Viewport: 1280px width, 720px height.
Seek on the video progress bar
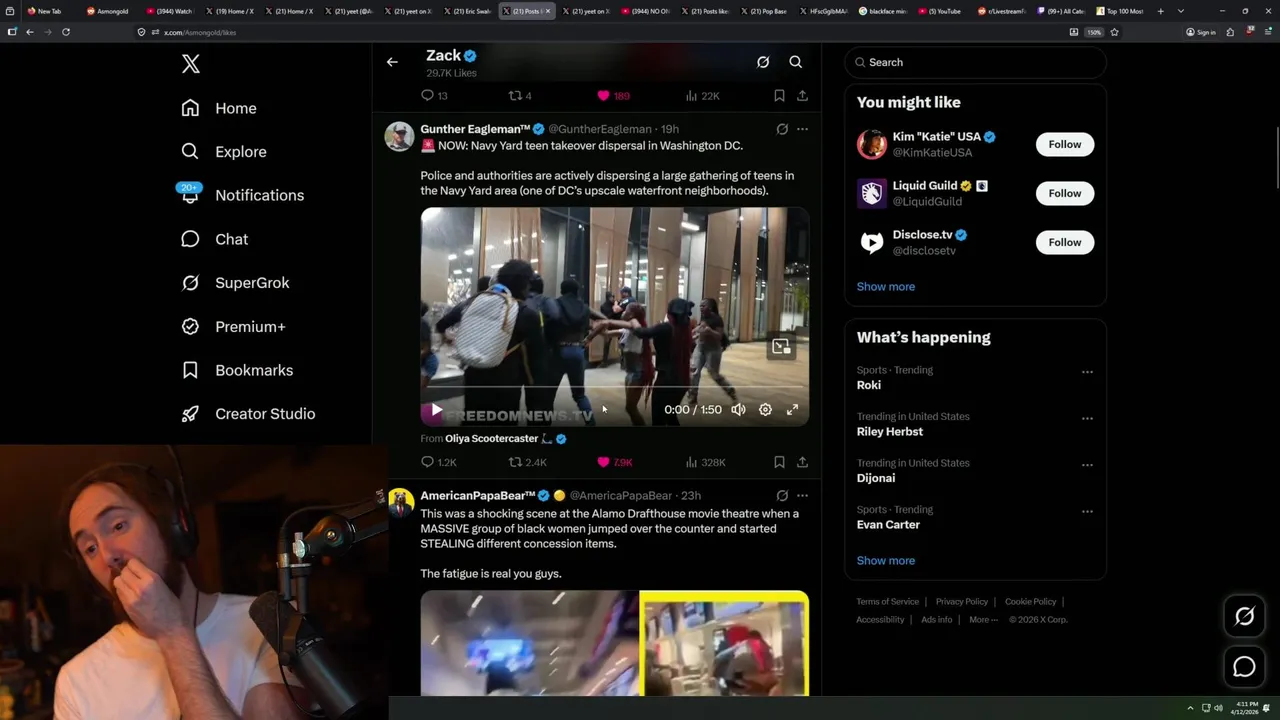point(614,387)
